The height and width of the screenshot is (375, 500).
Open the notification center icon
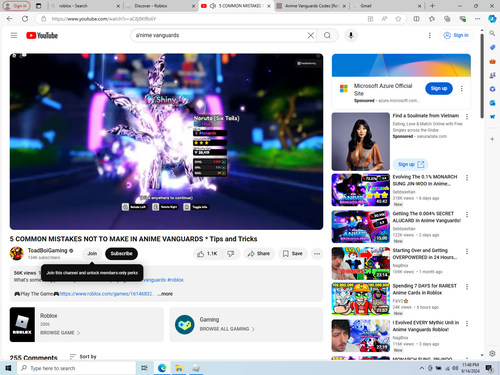tap(489, 368)
